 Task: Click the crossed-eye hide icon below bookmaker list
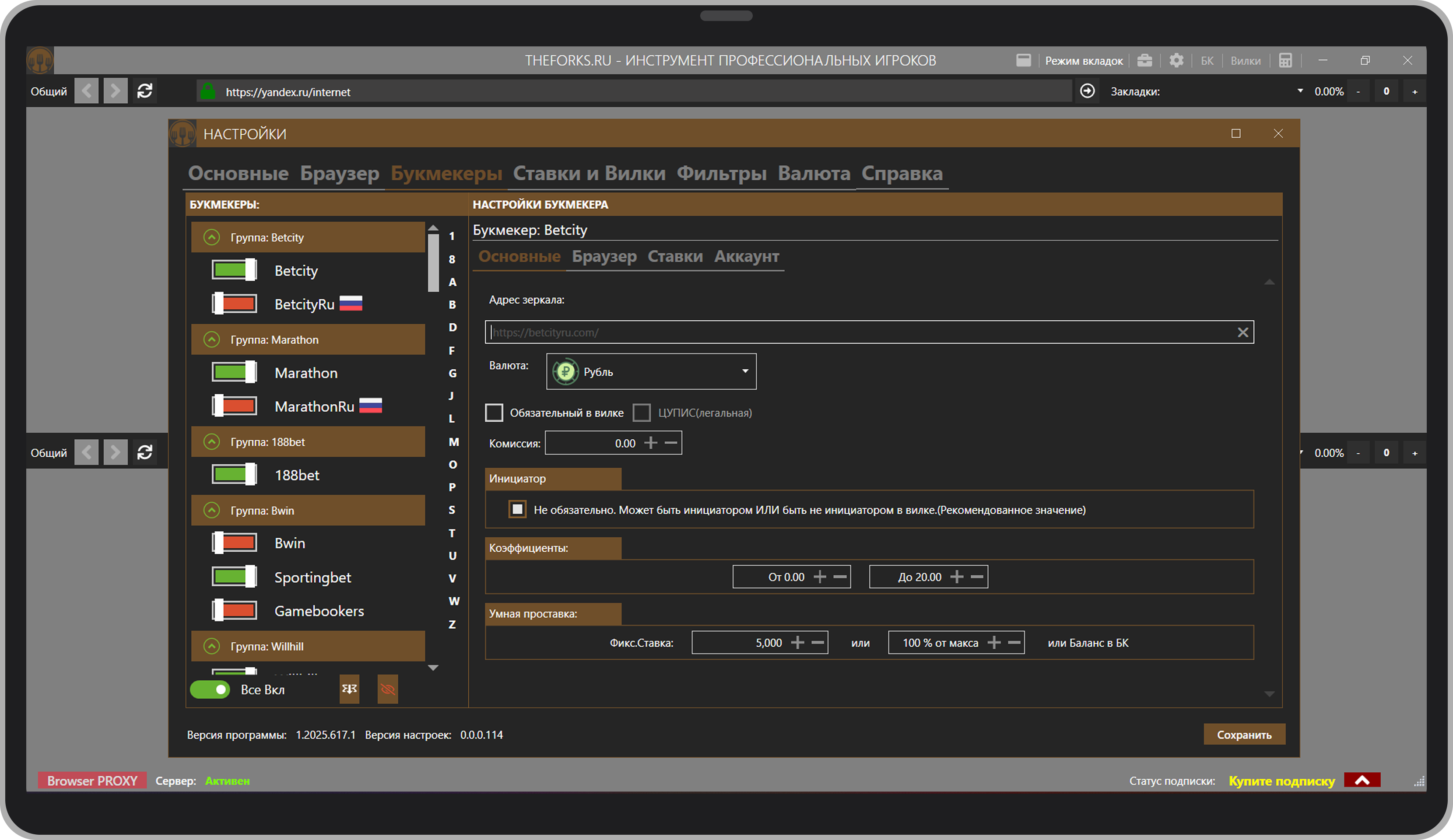tap(387, 689)
